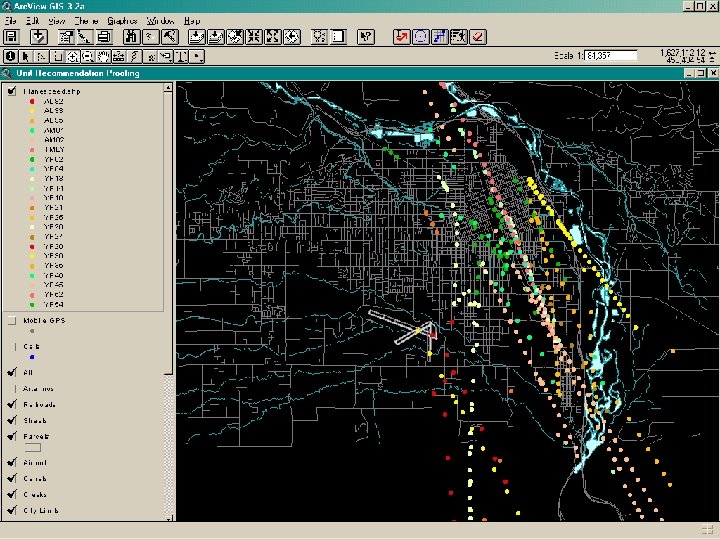Select the Pointer arrow tool
Viewport: 720px width, 540px height.
tap(27, 56)
